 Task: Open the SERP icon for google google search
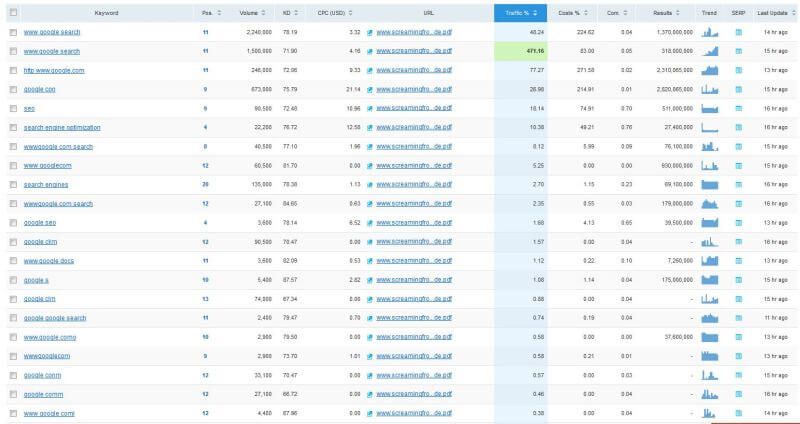pos(738,318)
